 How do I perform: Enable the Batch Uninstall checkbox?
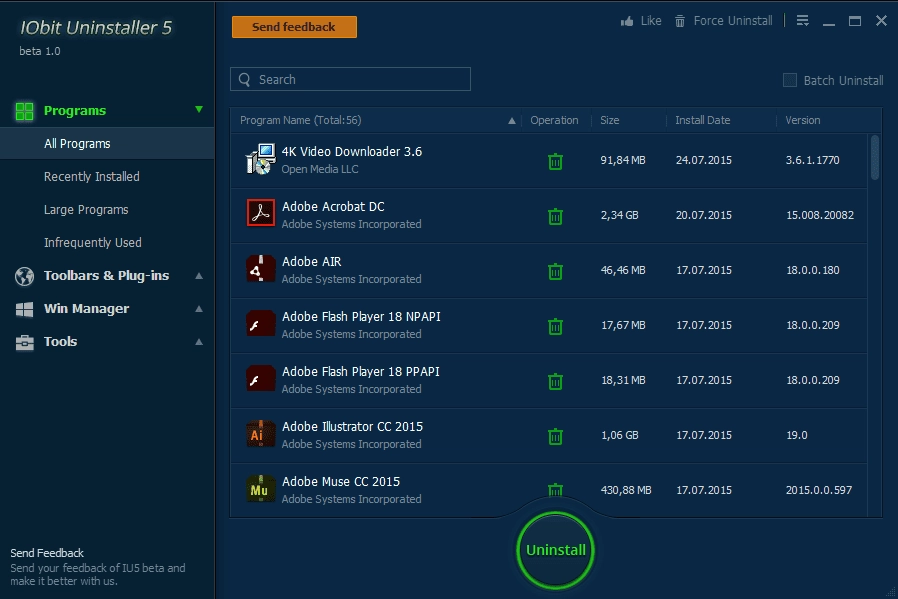point(790,80)
